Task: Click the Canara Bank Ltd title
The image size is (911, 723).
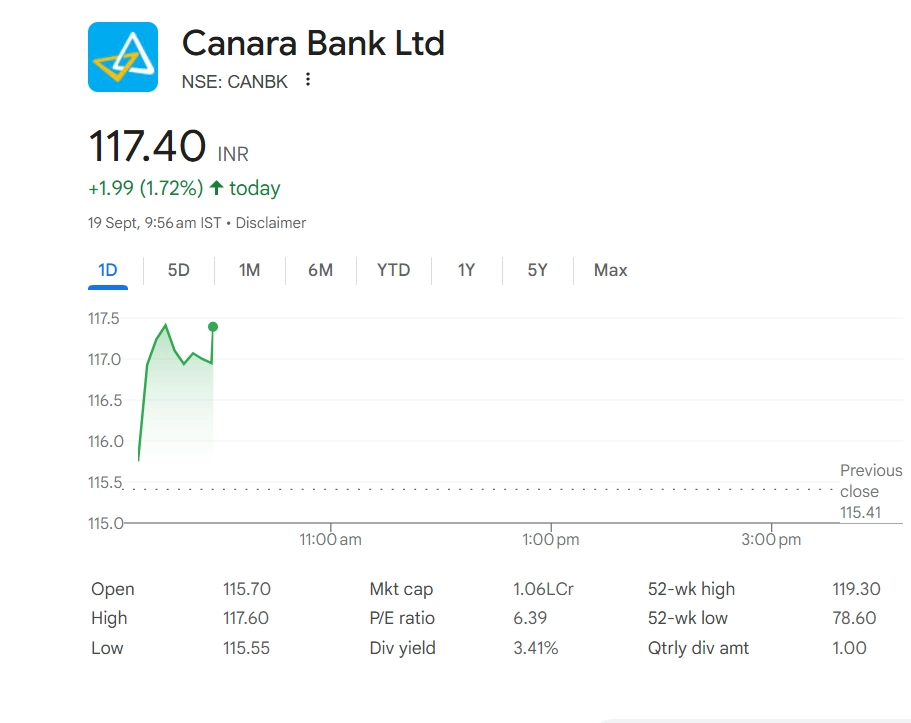Action: (x=313, y=43)
